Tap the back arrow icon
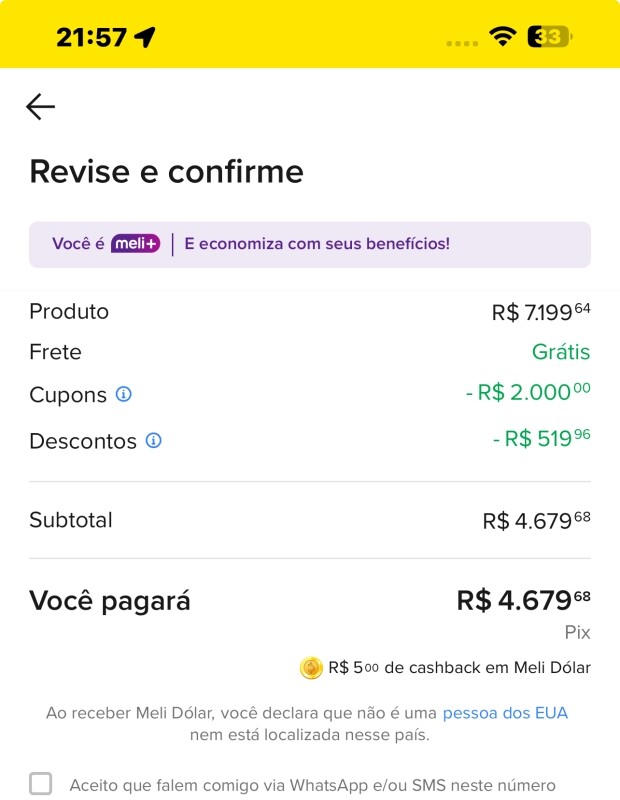This screenshot has width=620, height=800. coord(41,107)
